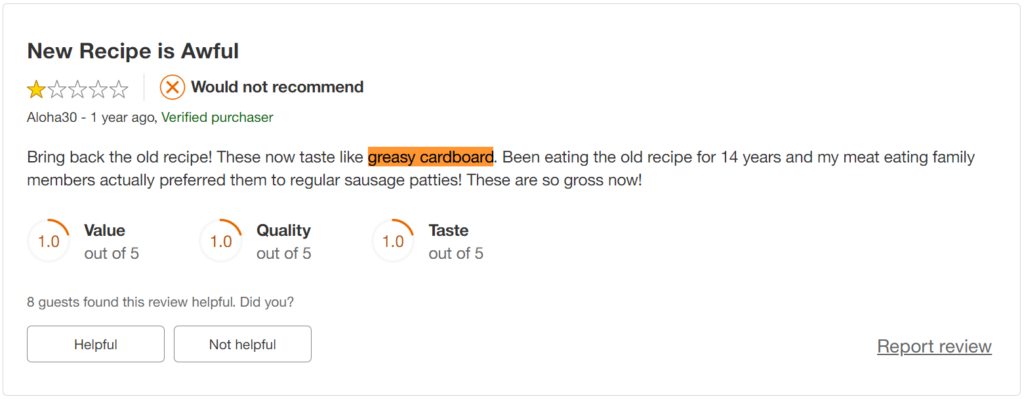Open the Report review link
This screenshot has width=1024, height=399.
pyautogui.click(x=934, y=346)
